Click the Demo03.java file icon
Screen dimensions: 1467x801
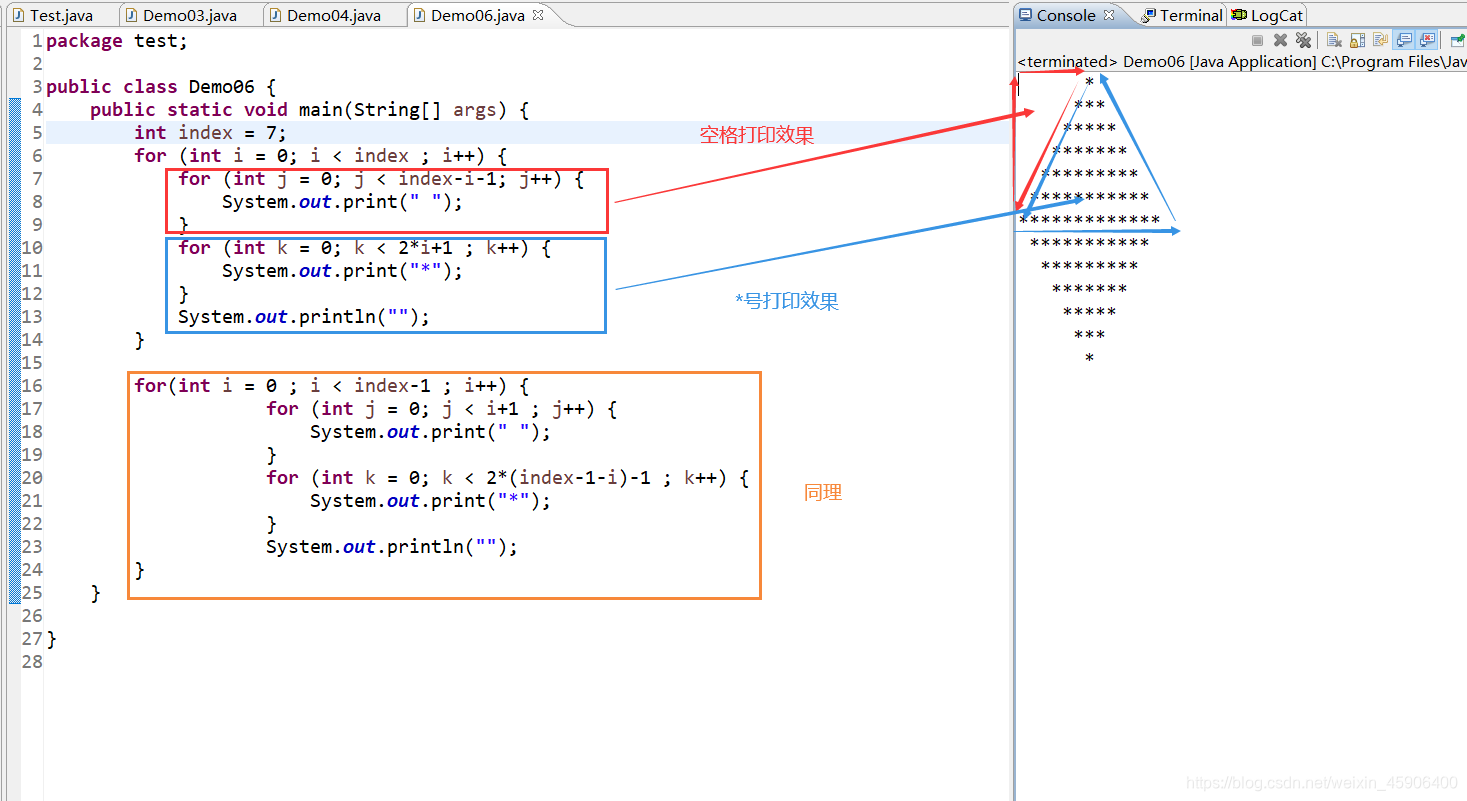point(131,15)
